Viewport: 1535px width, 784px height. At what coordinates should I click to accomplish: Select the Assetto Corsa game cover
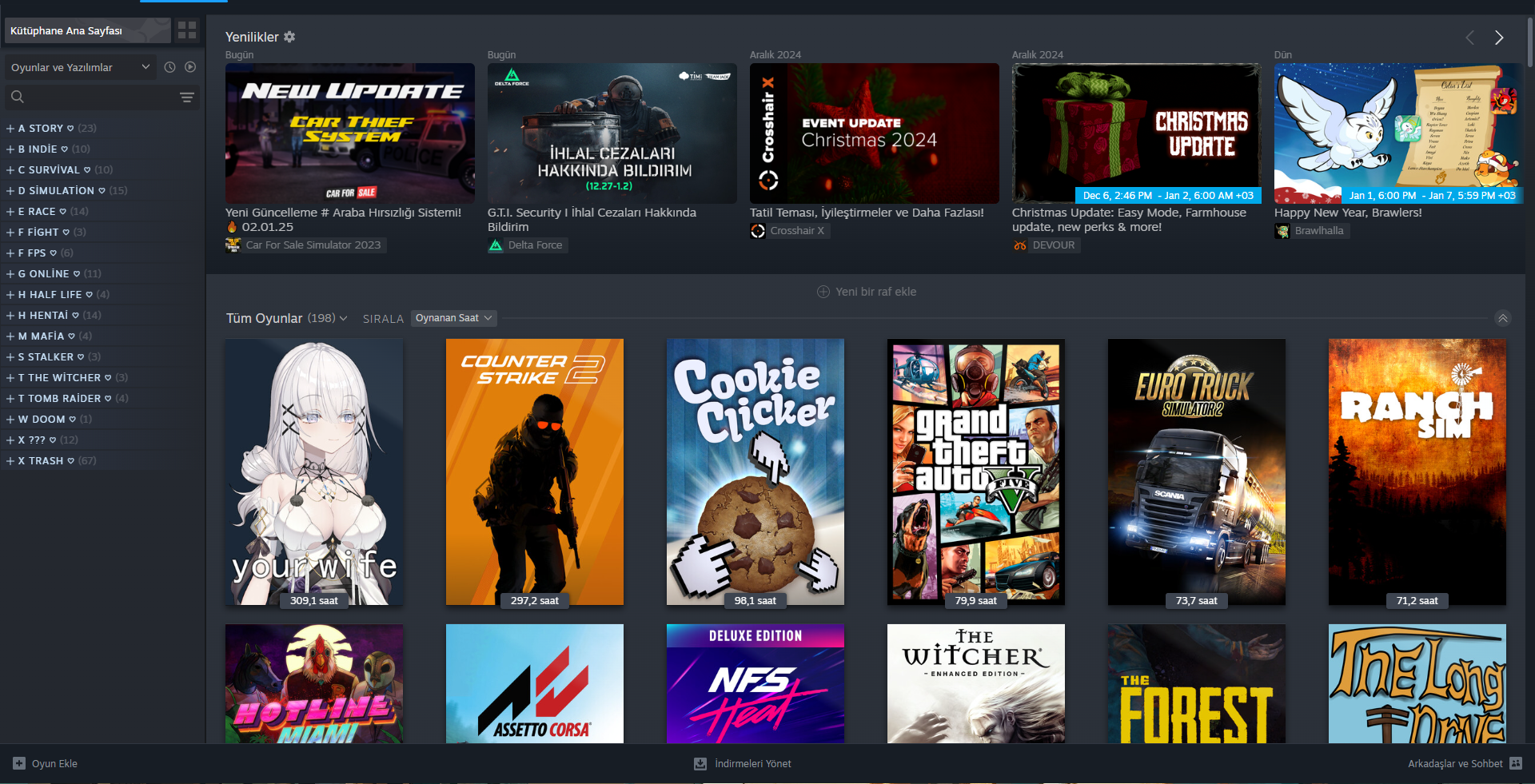point(535,683)
